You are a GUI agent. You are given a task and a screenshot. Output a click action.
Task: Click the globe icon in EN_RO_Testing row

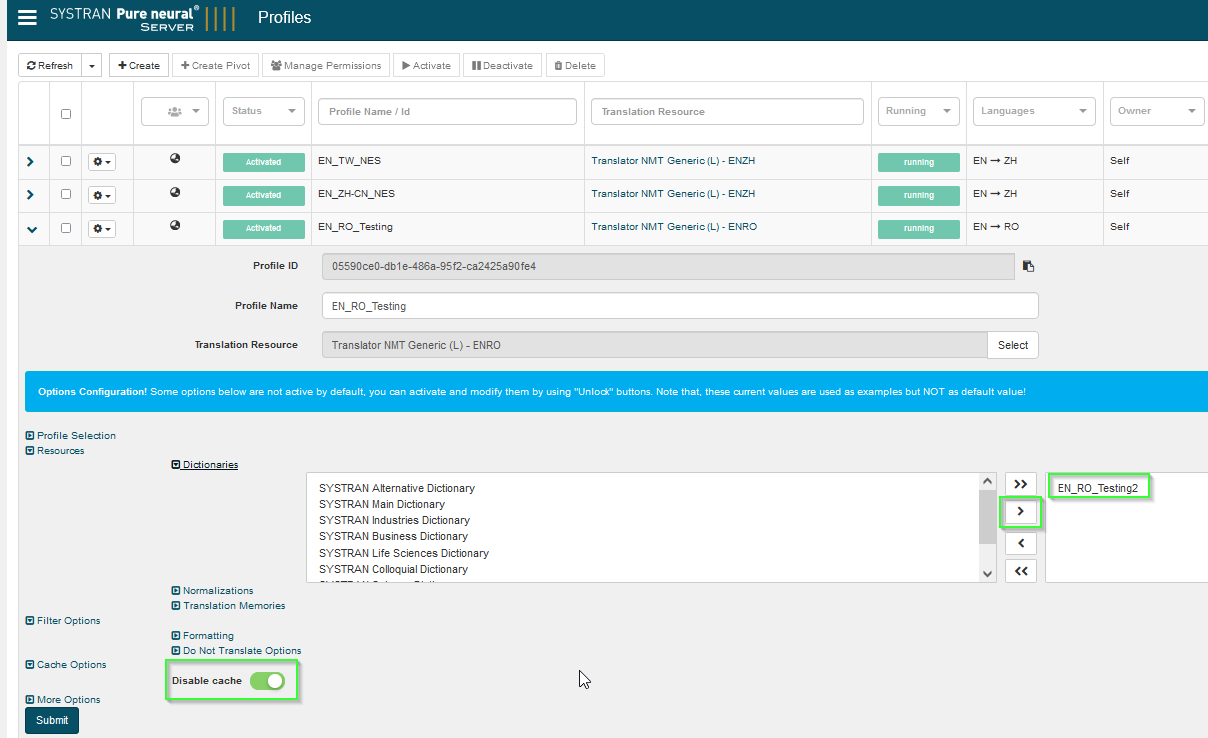(x=175, y=225)
